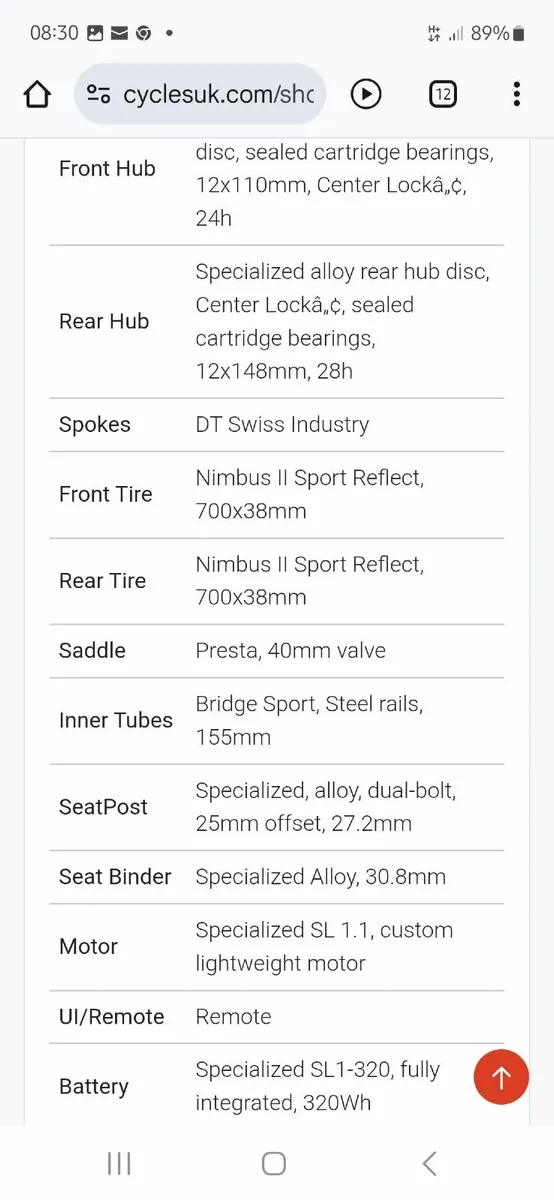Open the tab switcher showing 12

(442, 95)
